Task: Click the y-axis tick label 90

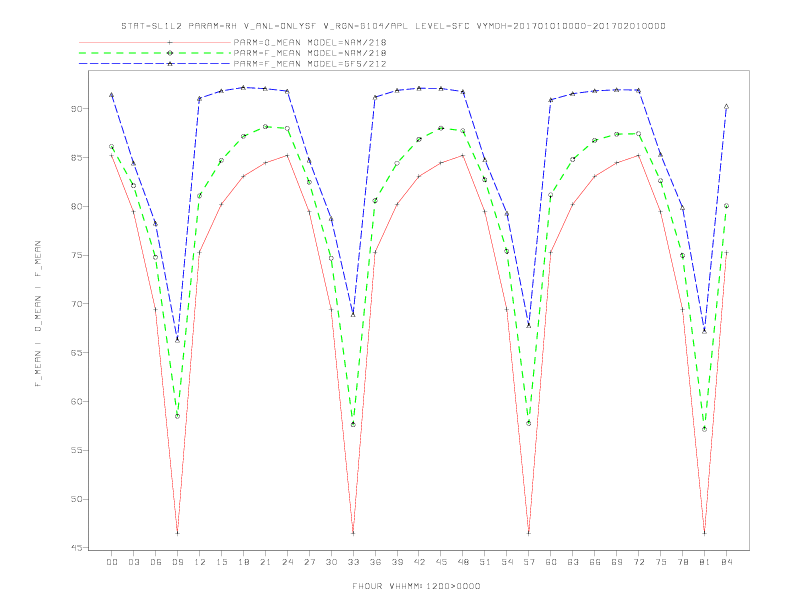Action: (76, 109)
